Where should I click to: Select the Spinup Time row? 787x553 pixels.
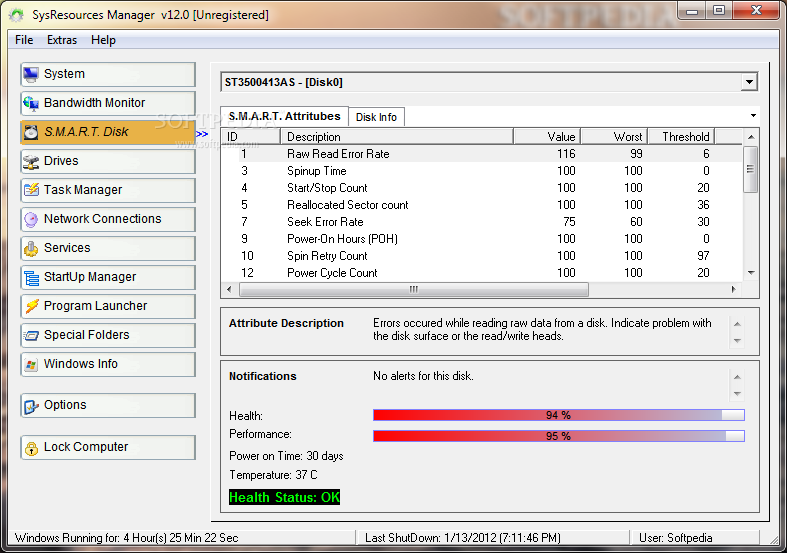tap(482, 171)
